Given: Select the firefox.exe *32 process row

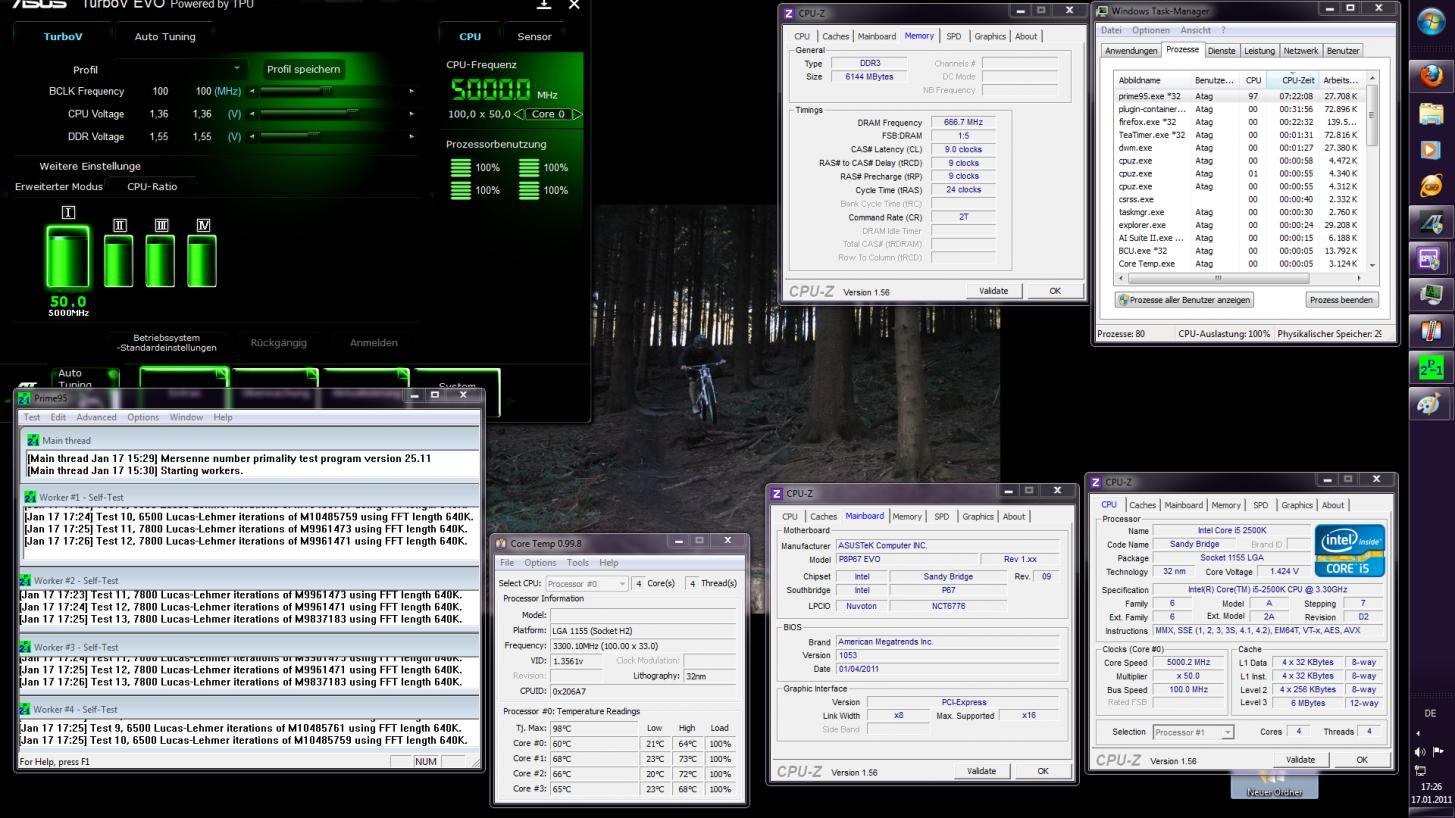Looking at the screenshot, I should [x=1239, y=121].
